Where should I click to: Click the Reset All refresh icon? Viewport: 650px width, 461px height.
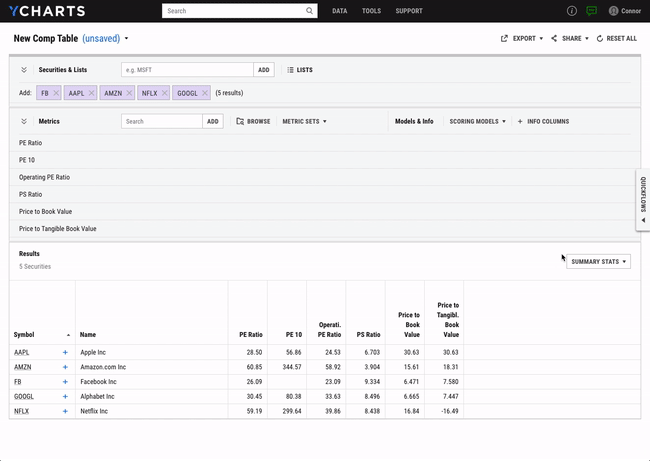point(599,39)
